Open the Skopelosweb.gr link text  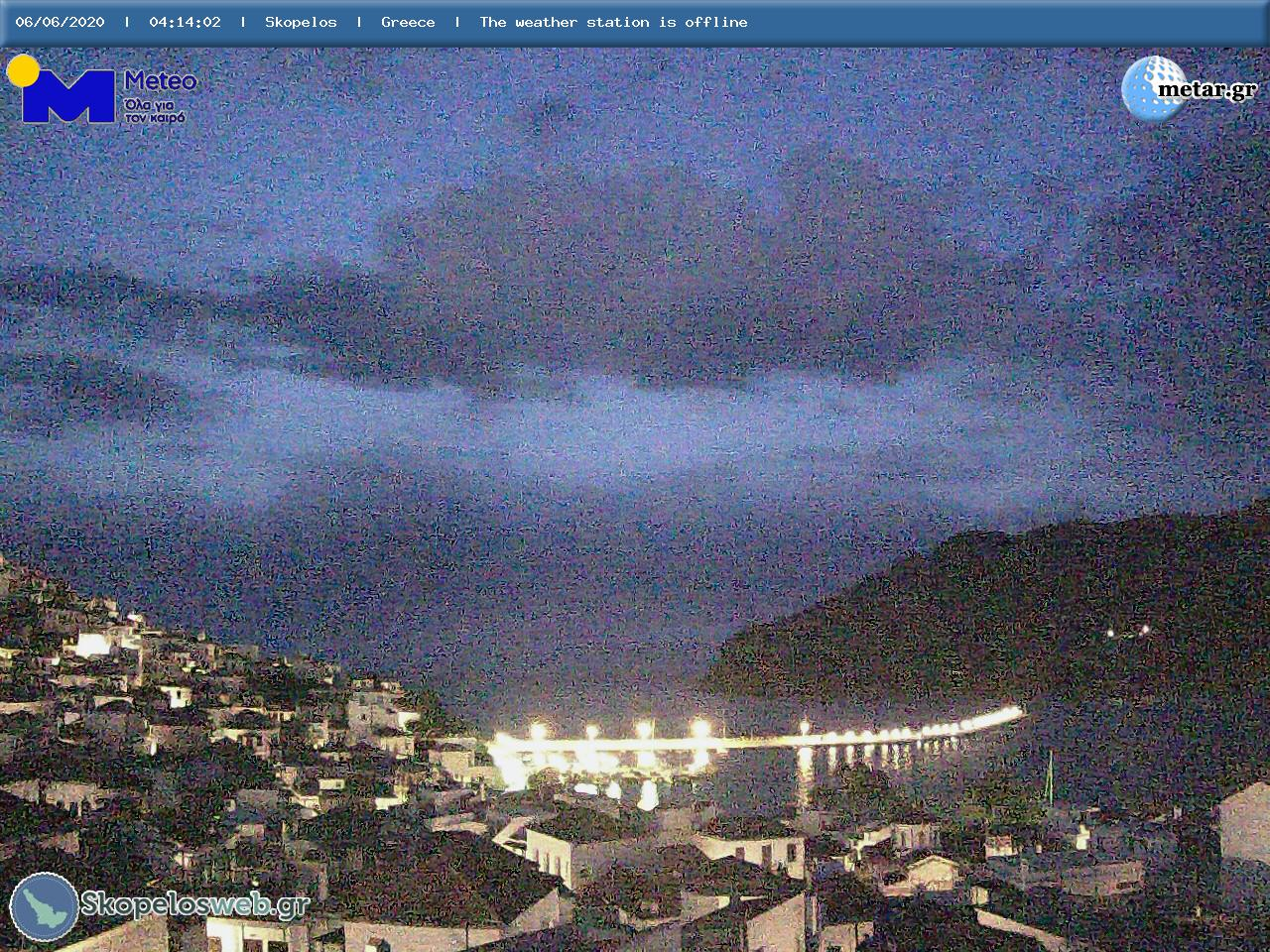click(194, 904)
